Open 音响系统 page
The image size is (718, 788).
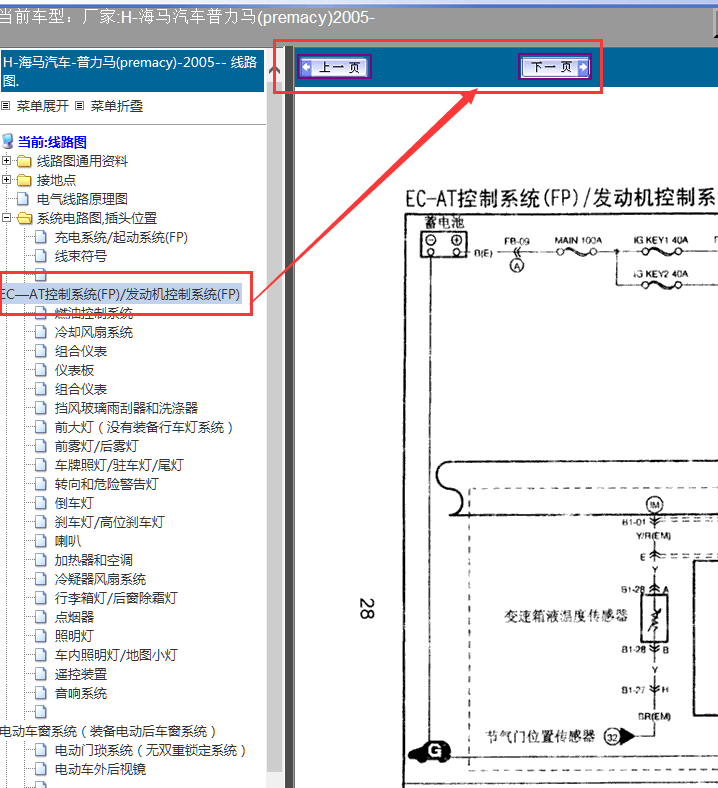click(x=80, y=694)
